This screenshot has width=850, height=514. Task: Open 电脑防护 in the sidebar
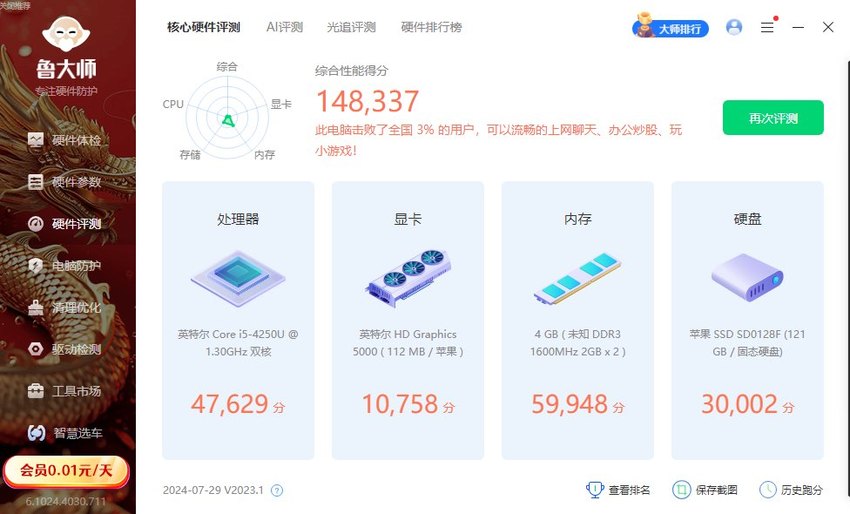pos(65,266)
